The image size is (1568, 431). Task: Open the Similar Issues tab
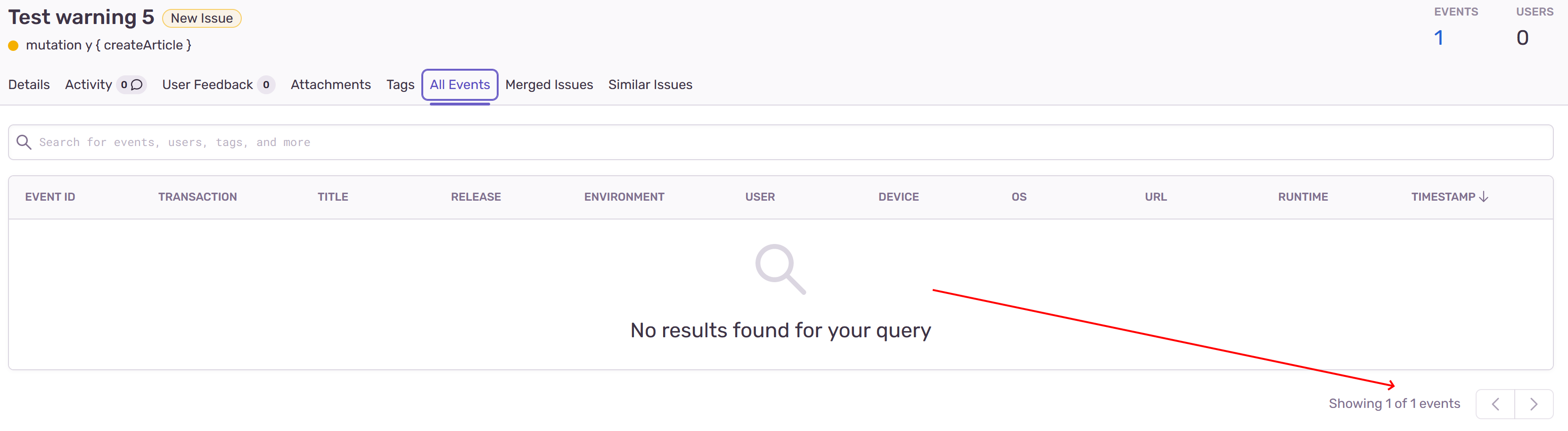650,85
